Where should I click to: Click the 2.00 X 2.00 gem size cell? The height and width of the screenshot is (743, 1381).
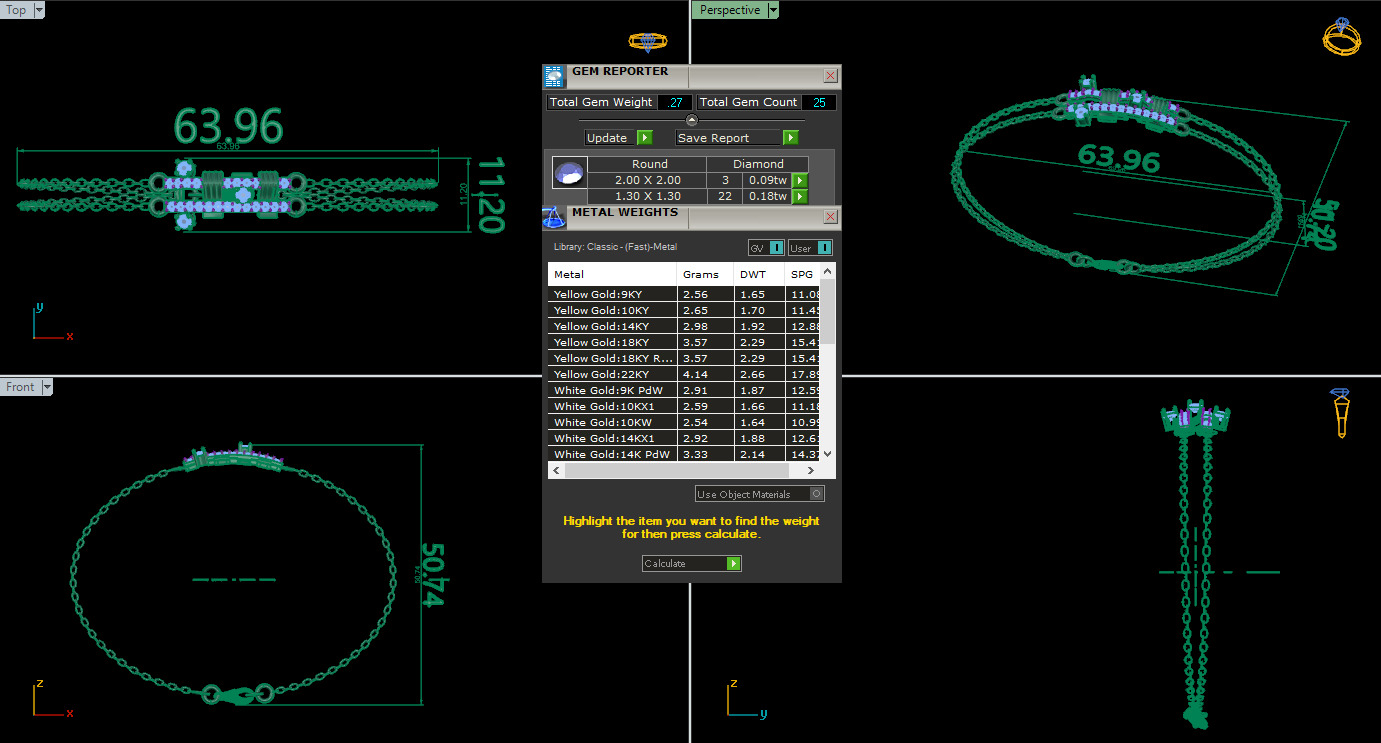coord(647,180)
